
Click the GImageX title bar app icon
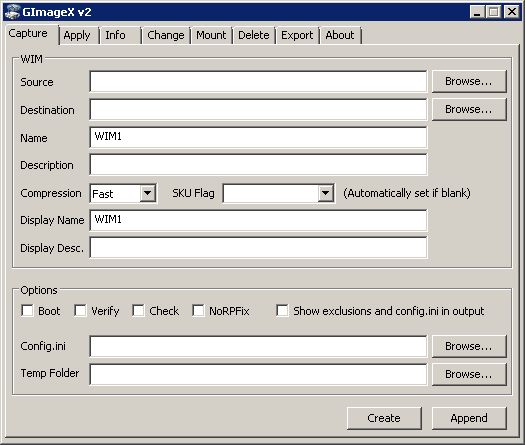pos(13,12)
